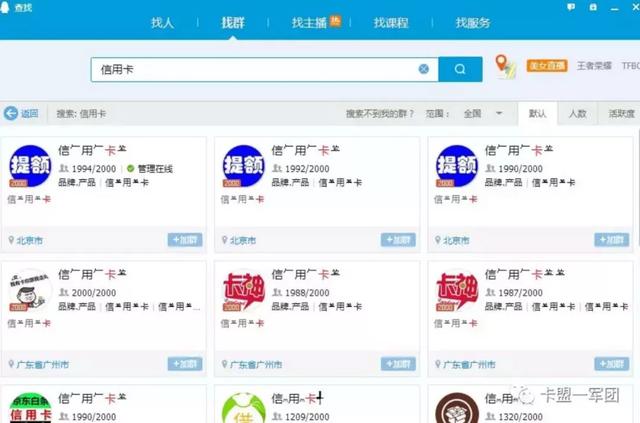Open the 卡神 avatar of the 1988/2000 group
The height and width of the screenshot is (423, 640).
[244, 290]
